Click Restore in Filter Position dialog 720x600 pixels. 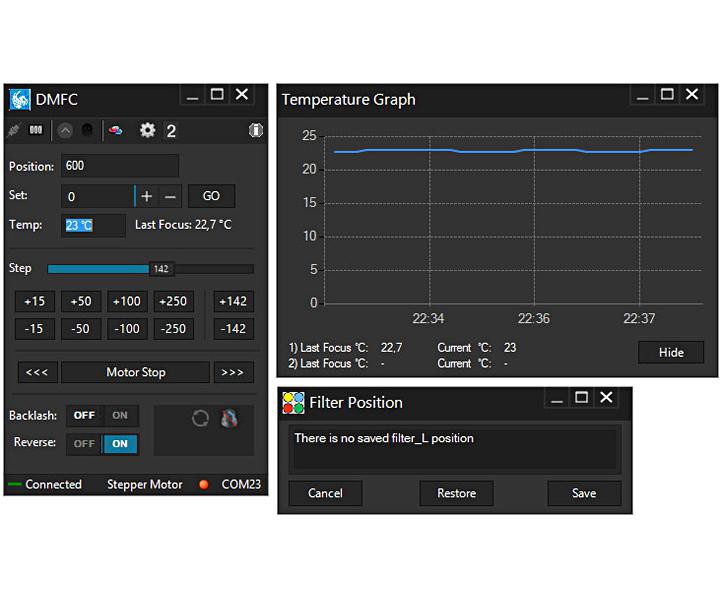tap(456, 493)
